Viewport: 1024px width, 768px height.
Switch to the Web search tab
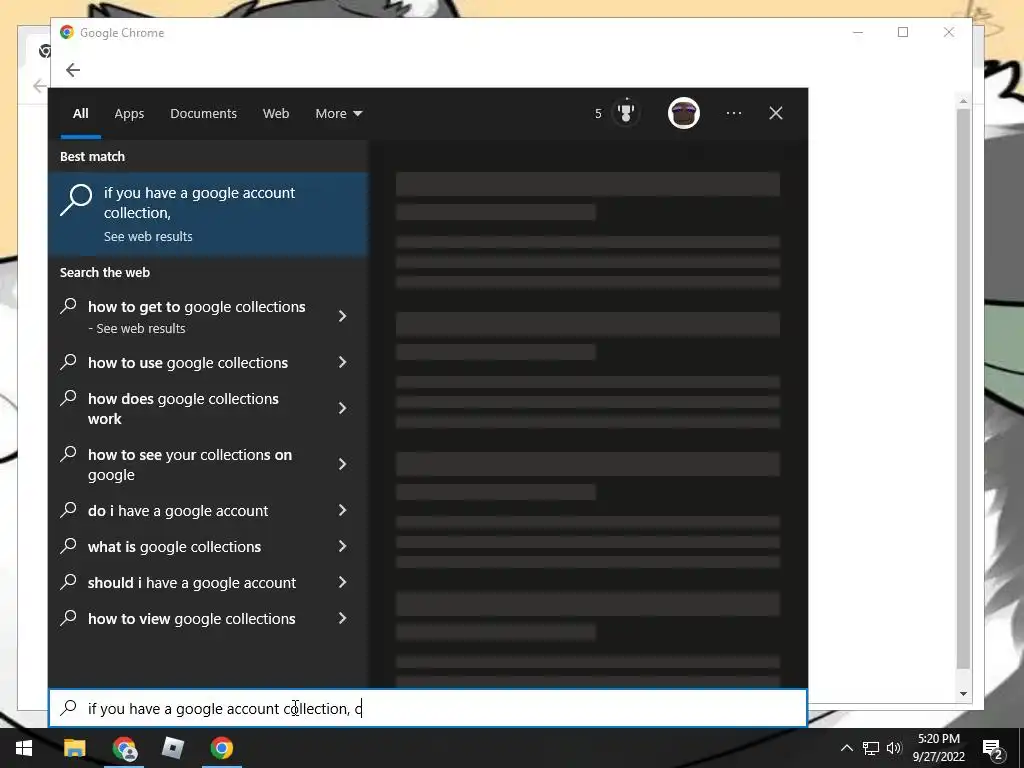pyautogui.click(x=276, y=114)
